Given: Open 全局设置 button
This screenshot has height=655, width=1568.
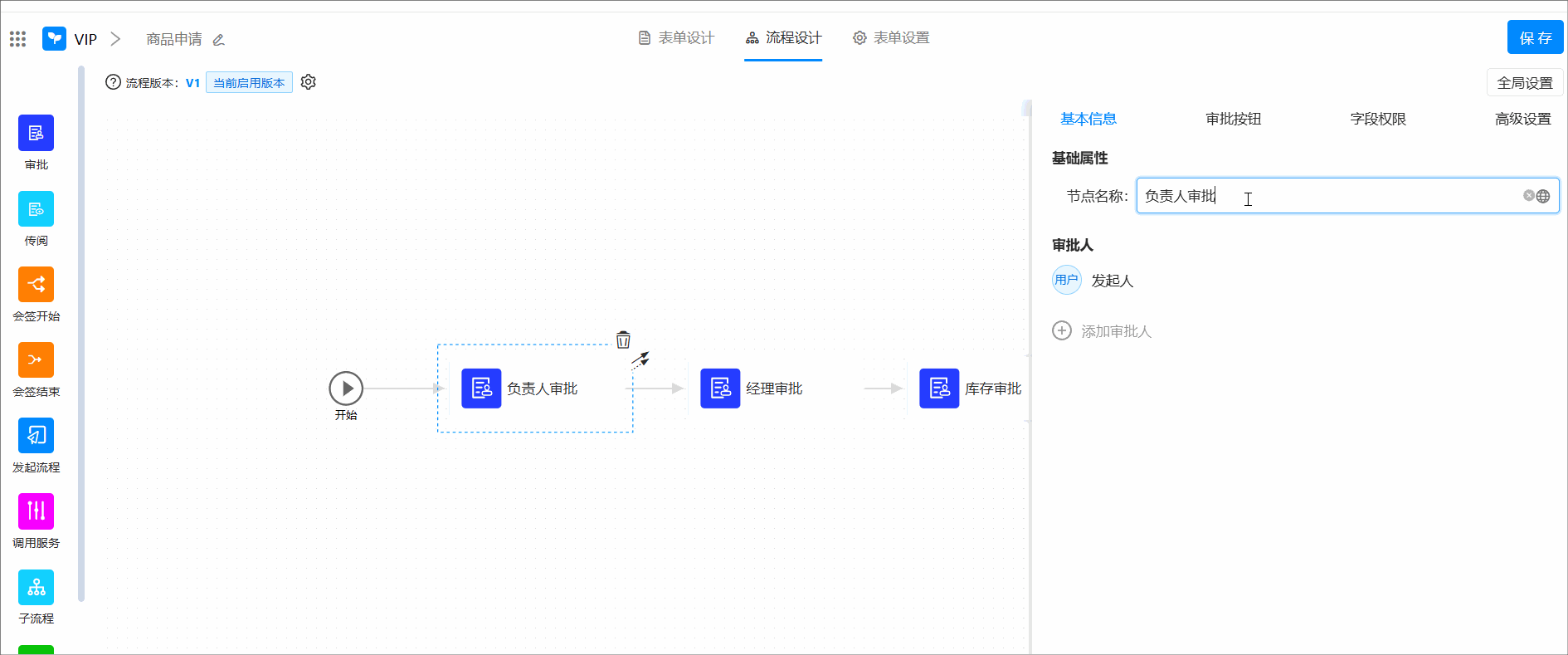Looking at the screenshot, I should [1524, 83].
